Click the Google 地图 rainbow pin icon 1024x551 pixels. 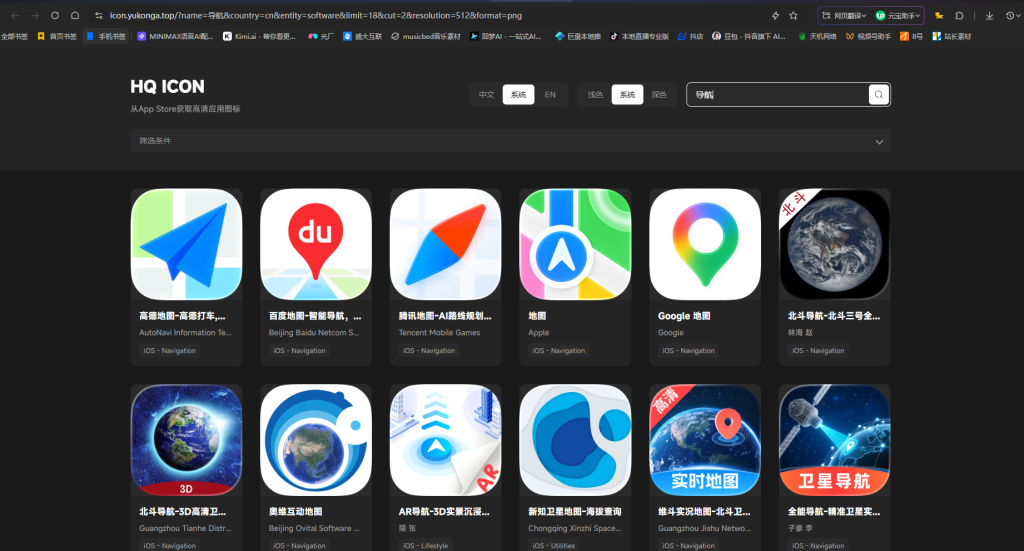705,244
